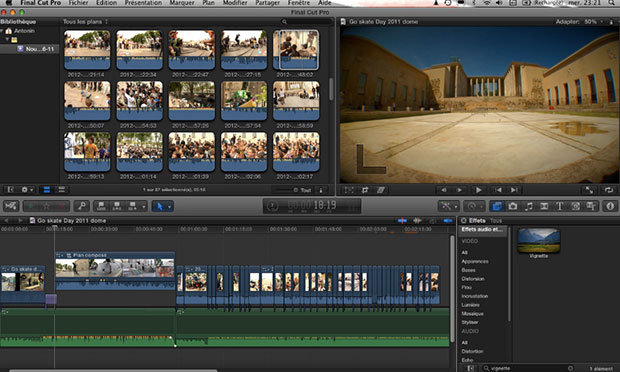Open the Edition menu
The width and height of the screenshot is (620, 372).
[x=106, y=3]
